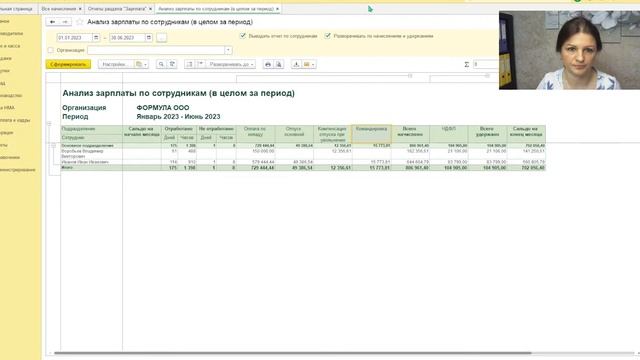Viewport: 640px width, 360px height.
Task: Select the Отпуск основной column header
Action: (x=294, y=134)
